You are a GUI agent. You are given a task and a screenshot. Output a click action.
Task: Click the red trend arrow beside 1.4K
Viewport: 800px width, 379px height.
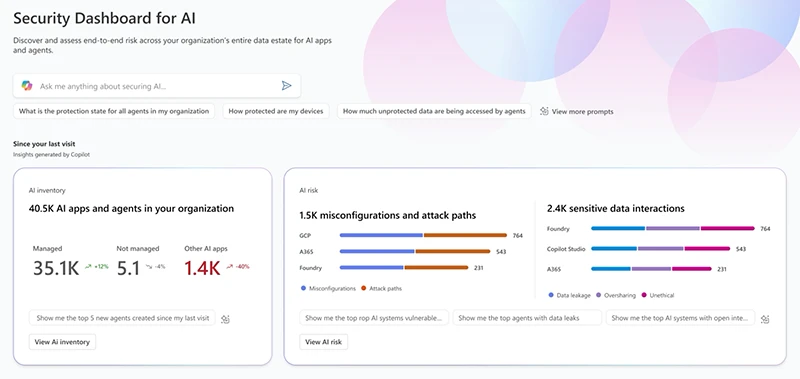[230, 266]
